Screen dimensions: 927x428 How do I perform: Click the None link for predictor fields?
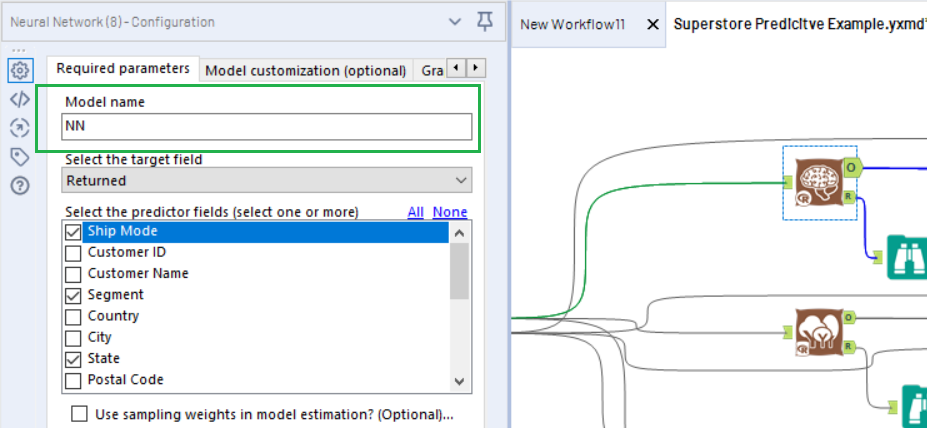[450, 212]
